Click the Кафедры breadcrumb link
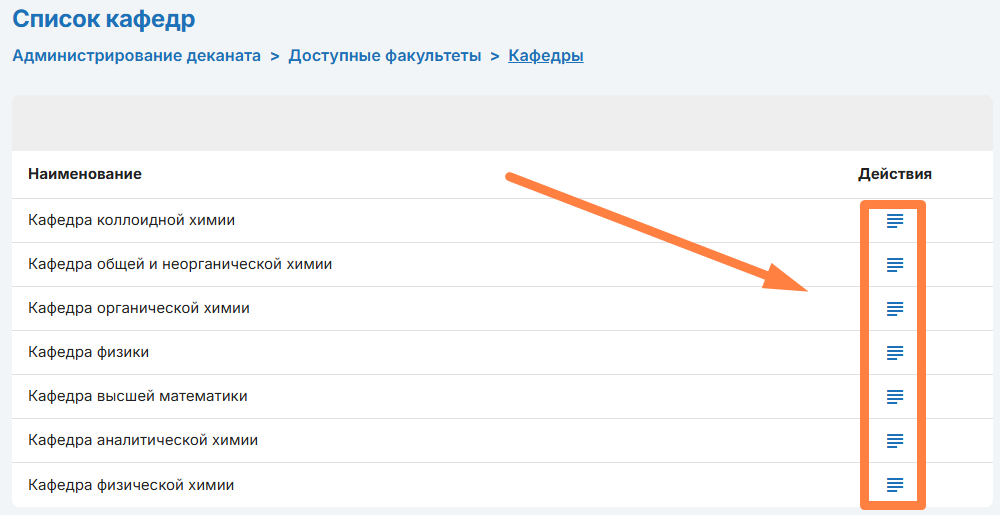The width and height of the screenshot is (1000, 515). click(x=546, y=56)
